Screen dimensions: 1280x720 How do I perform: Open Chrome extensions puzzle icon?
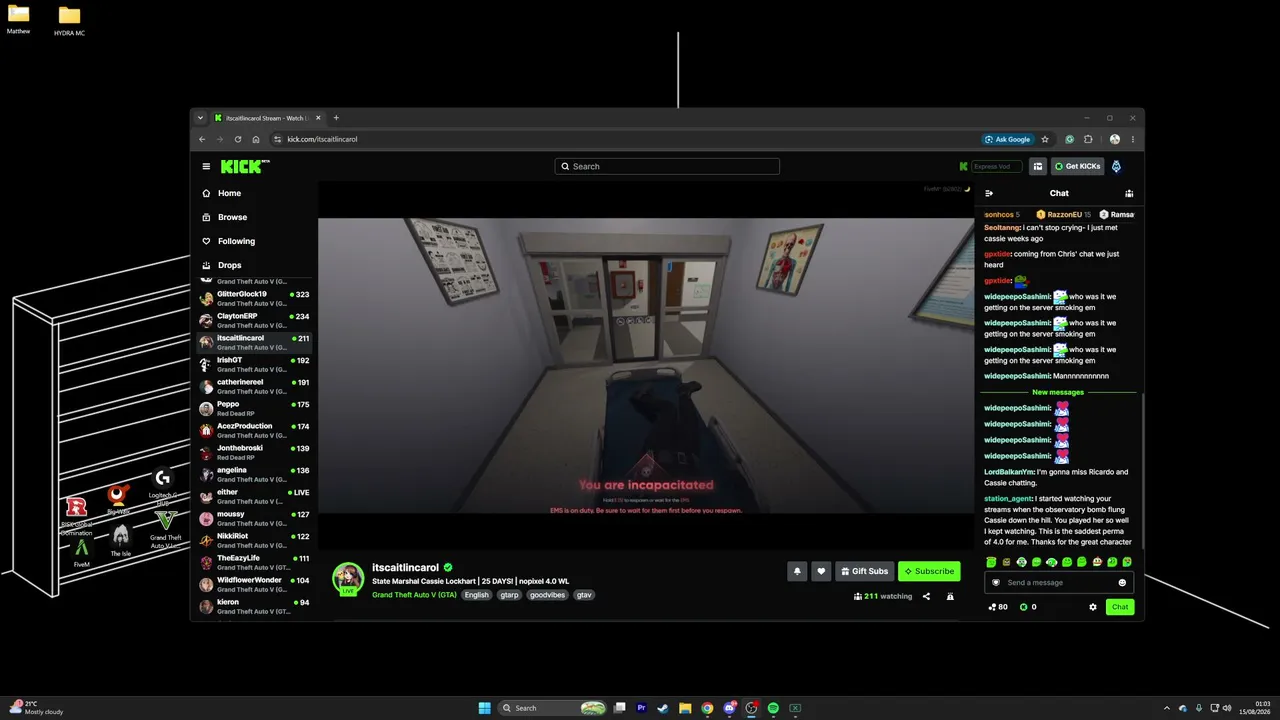coord(1088,139)
